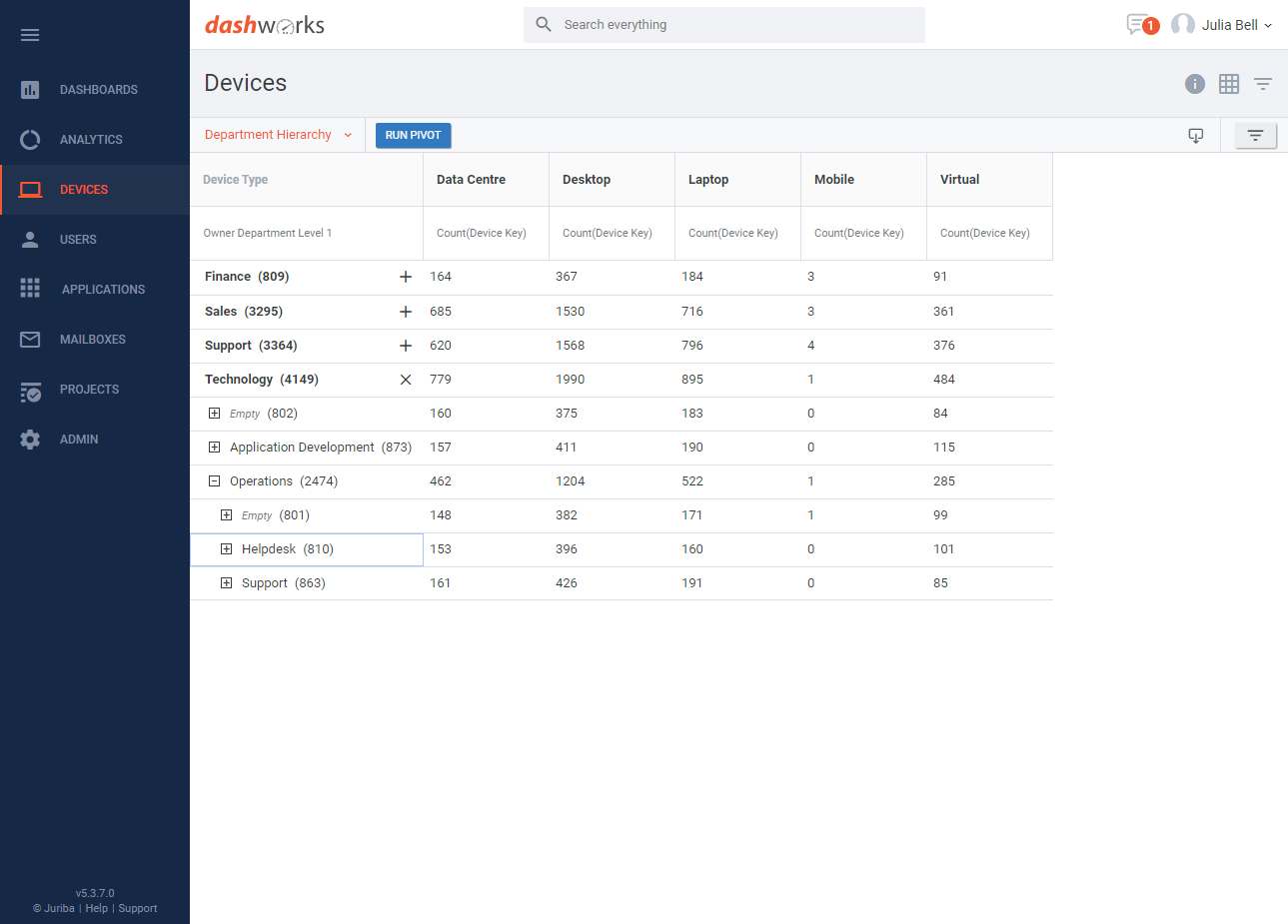
Task: Click the Admin gear icon
Action: (30, 440)
